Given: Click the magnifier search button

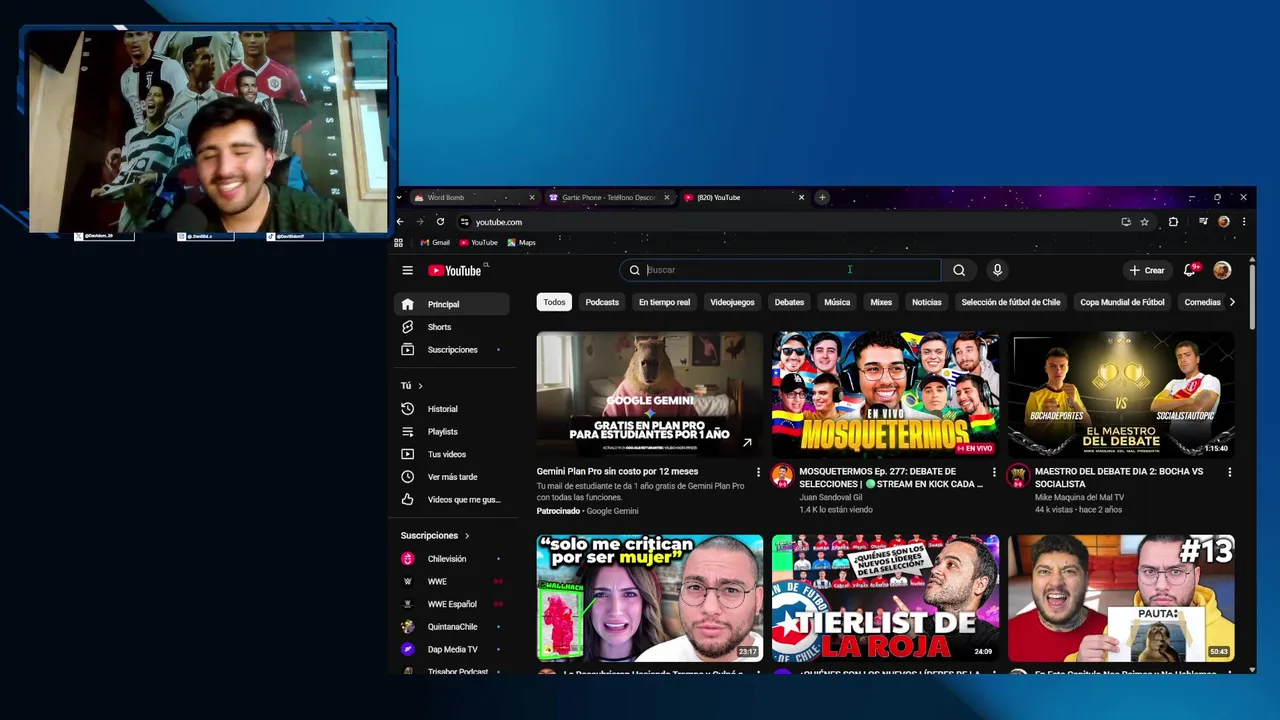Looking at the screenshot, I should click(959, 270).
